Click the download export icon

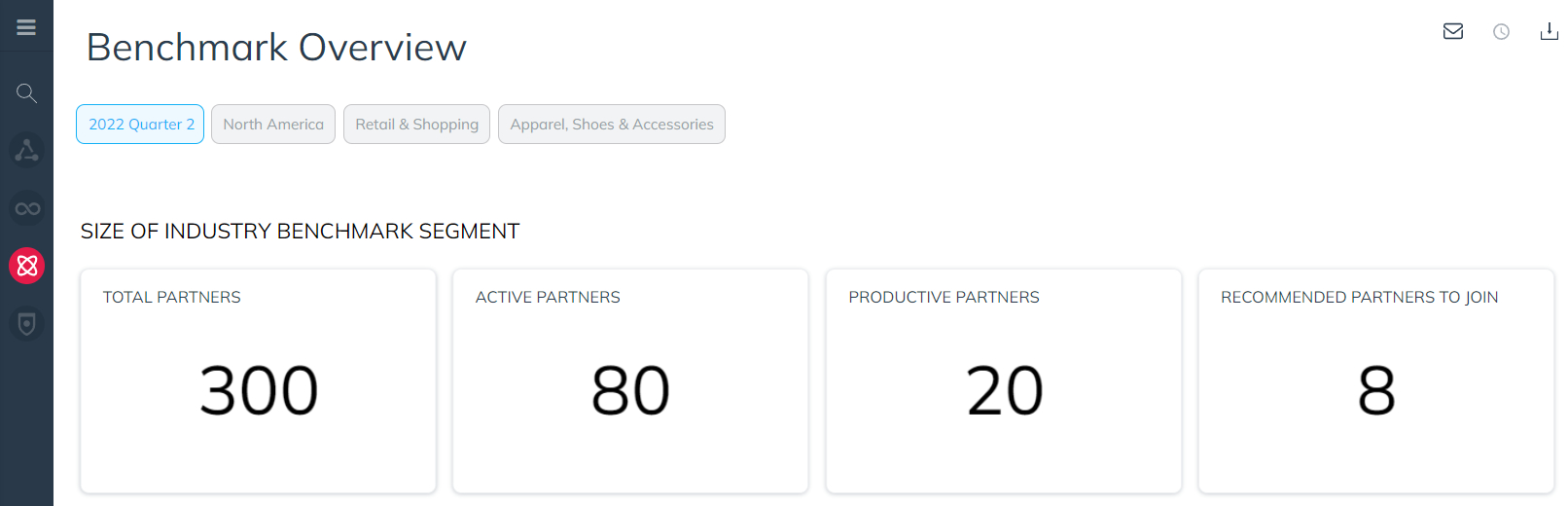[1550, 31]
